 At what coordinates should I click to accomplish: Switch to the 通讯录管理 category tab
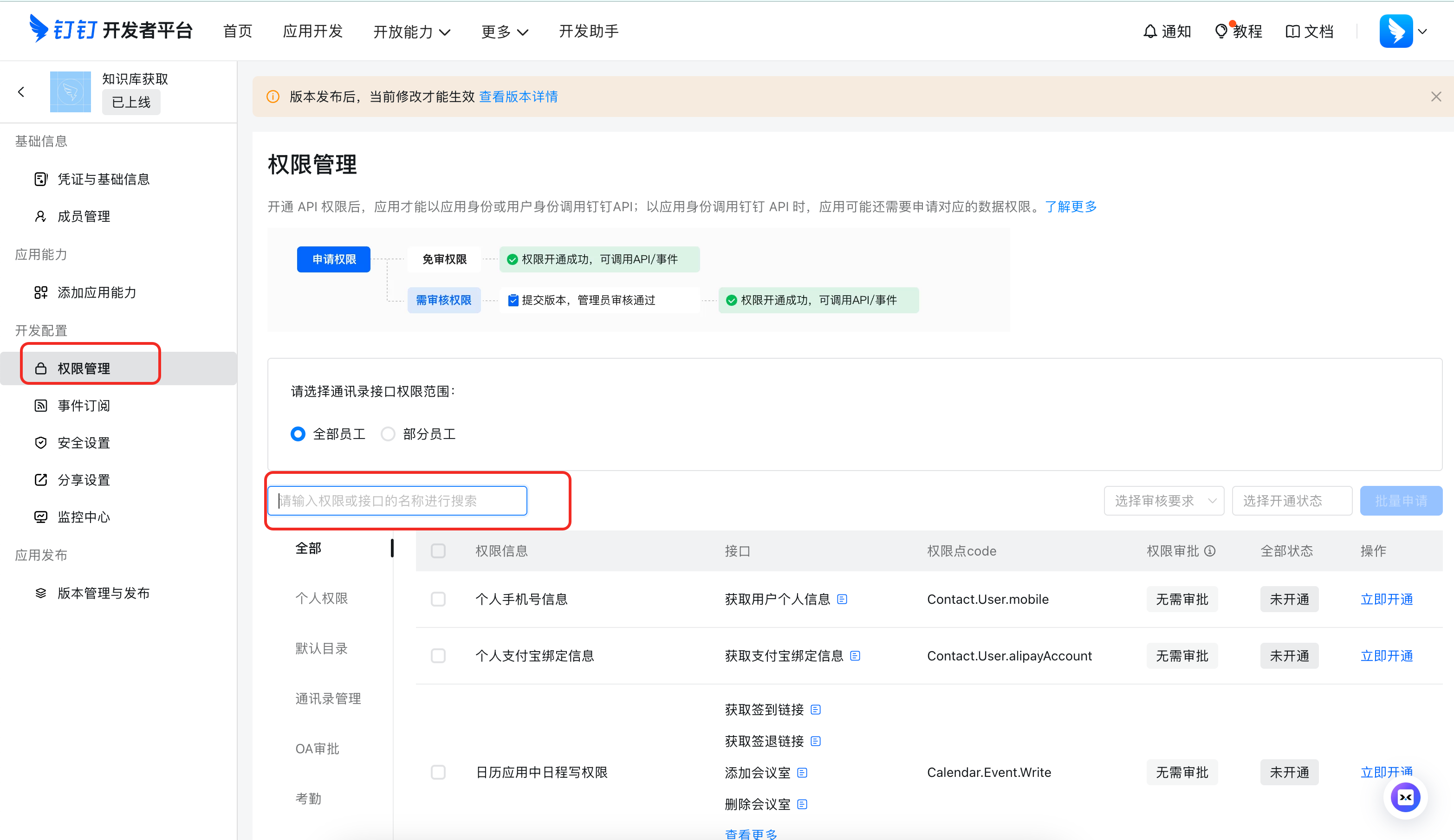(x=328, y=698)
